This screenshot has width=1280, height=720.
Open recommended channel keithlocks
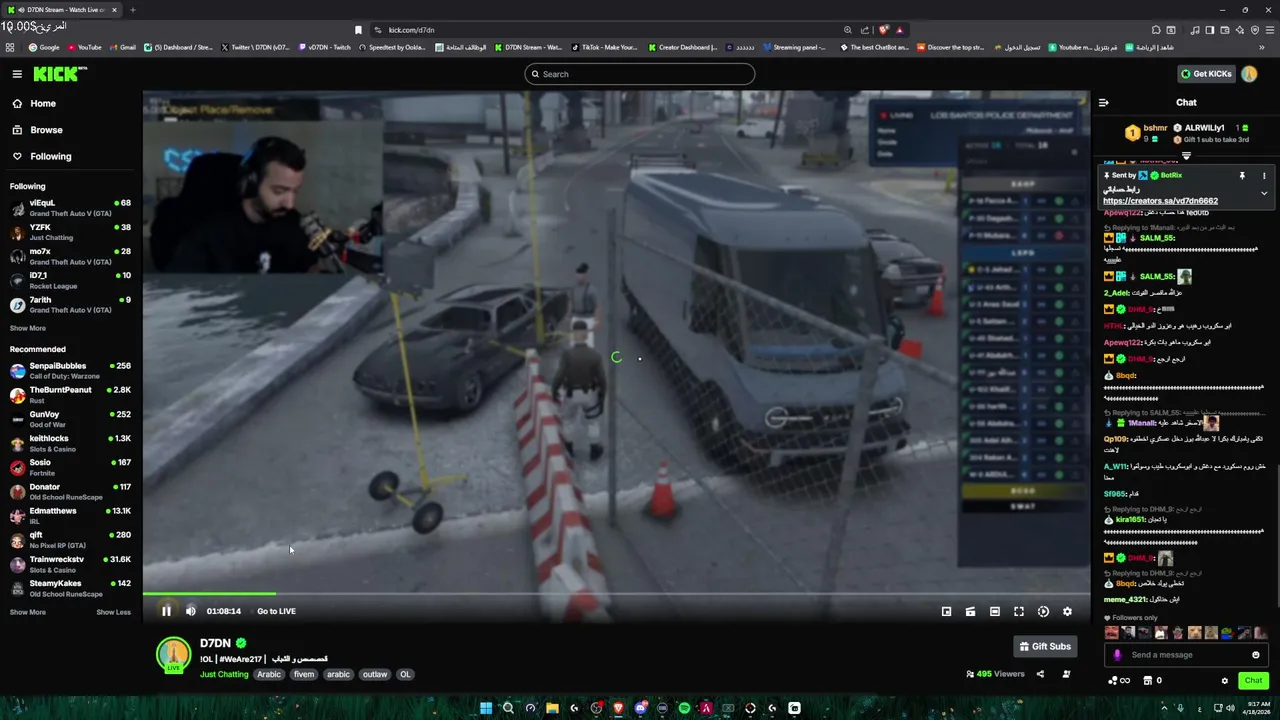point(70,443)
